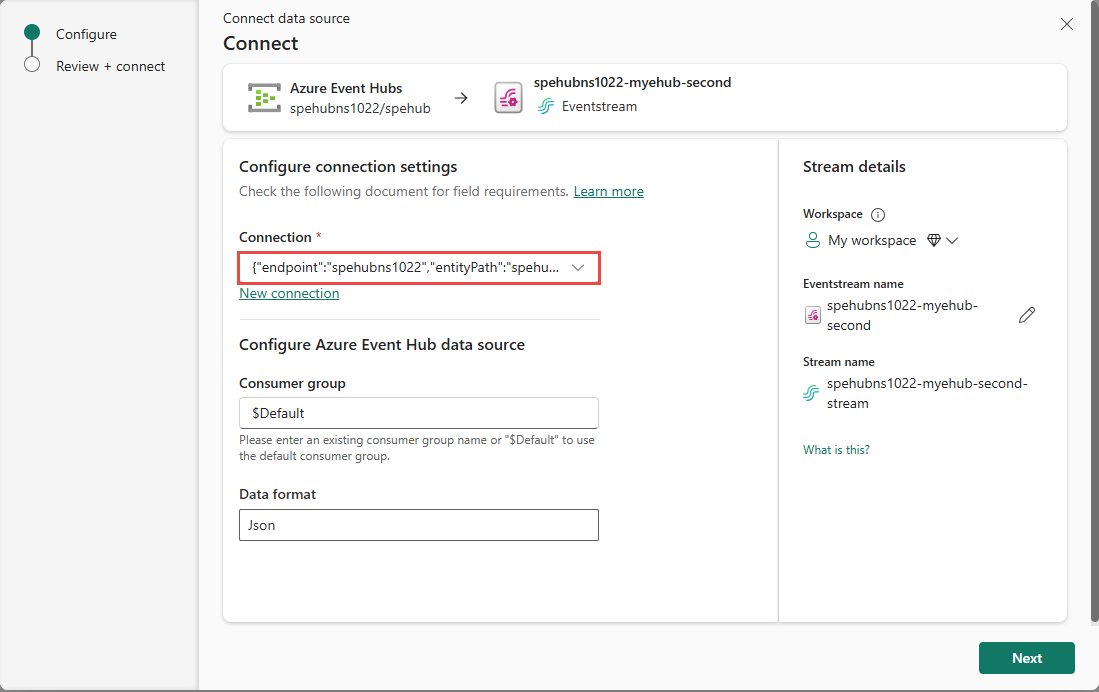Open the Data format selector

(419, 524)
